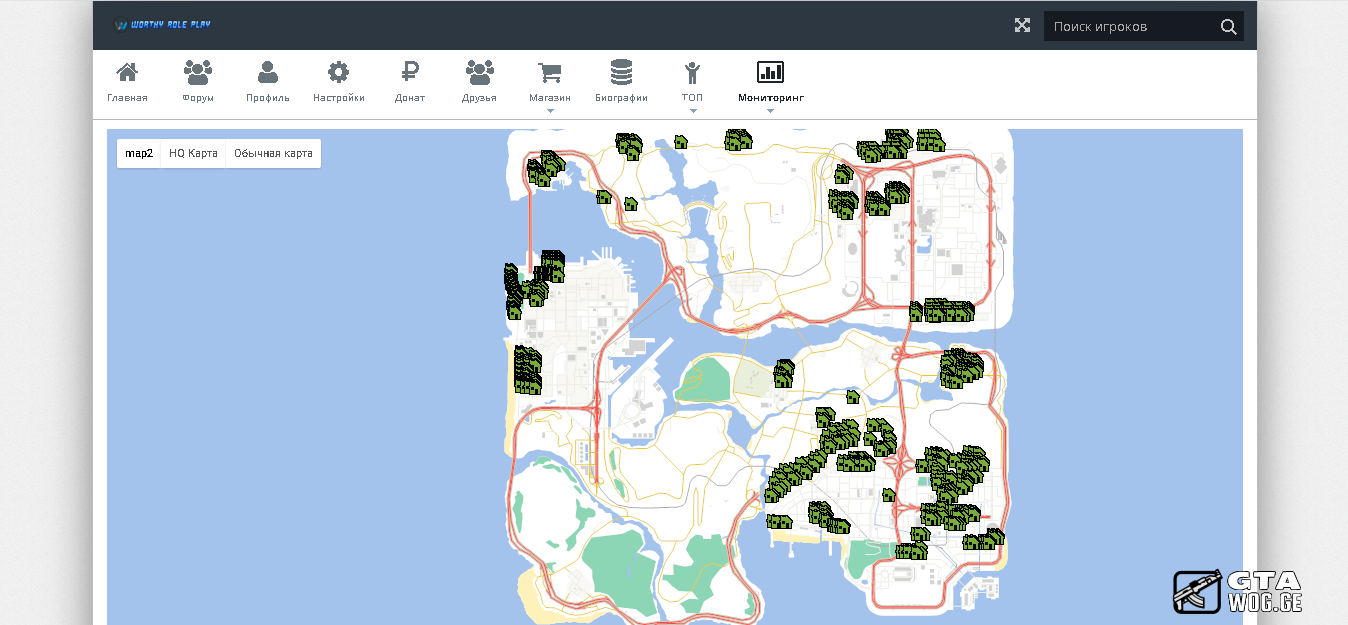This screenshot has width=1348, height=625.
Task: Switch map layer to map2
Action: click(139, 154)
